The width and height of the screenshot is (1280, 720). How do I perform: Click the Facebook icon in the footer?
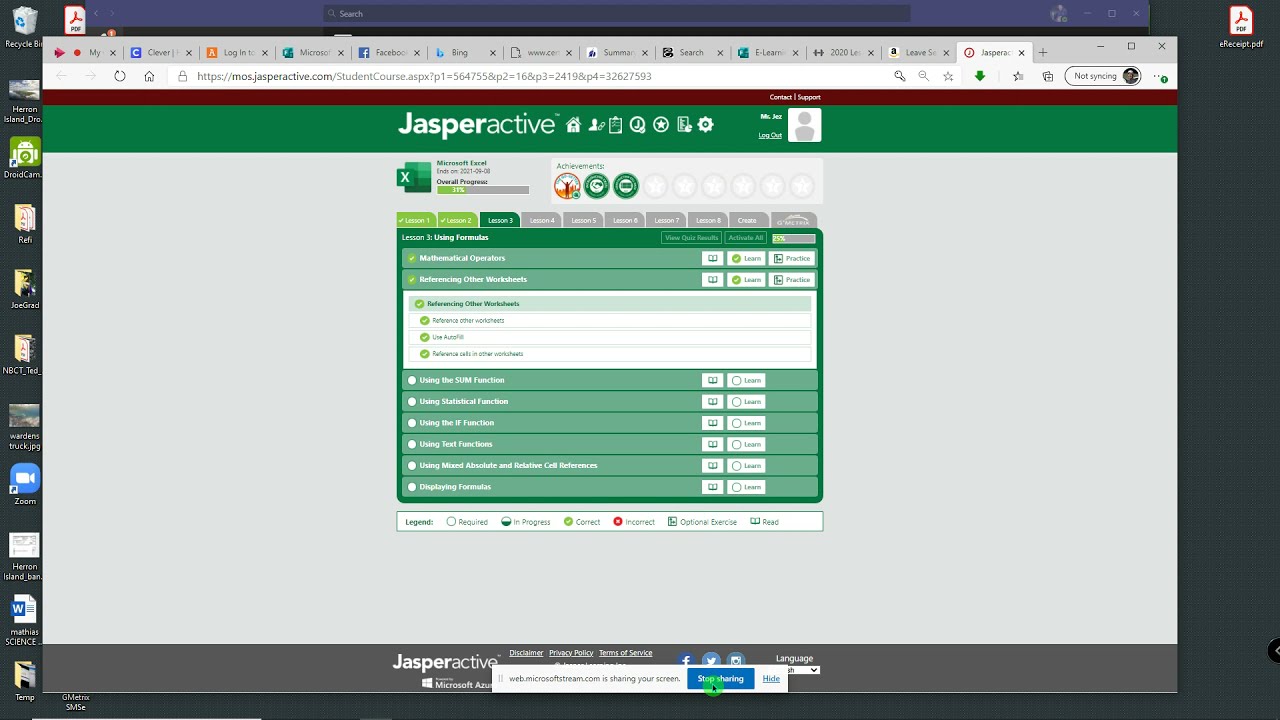tap(685, 660)
